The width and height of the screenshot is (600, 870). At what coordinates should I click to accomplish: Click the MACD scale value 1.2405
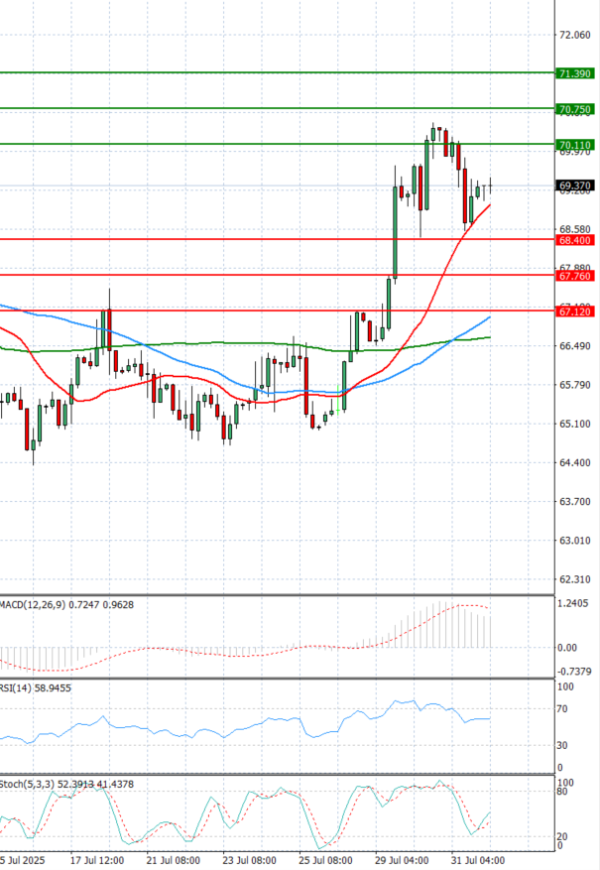pyautogui.click(x=572, y=603)
